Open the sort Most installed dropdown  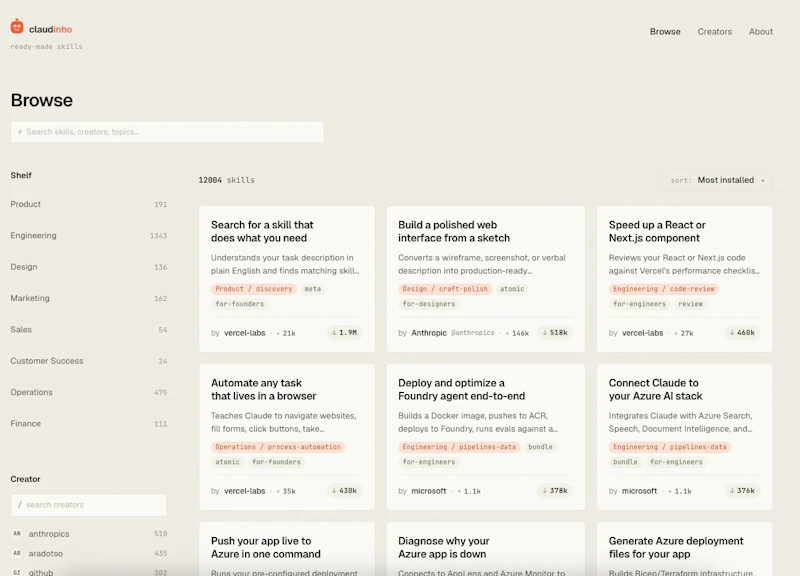[x=717, y=180]
